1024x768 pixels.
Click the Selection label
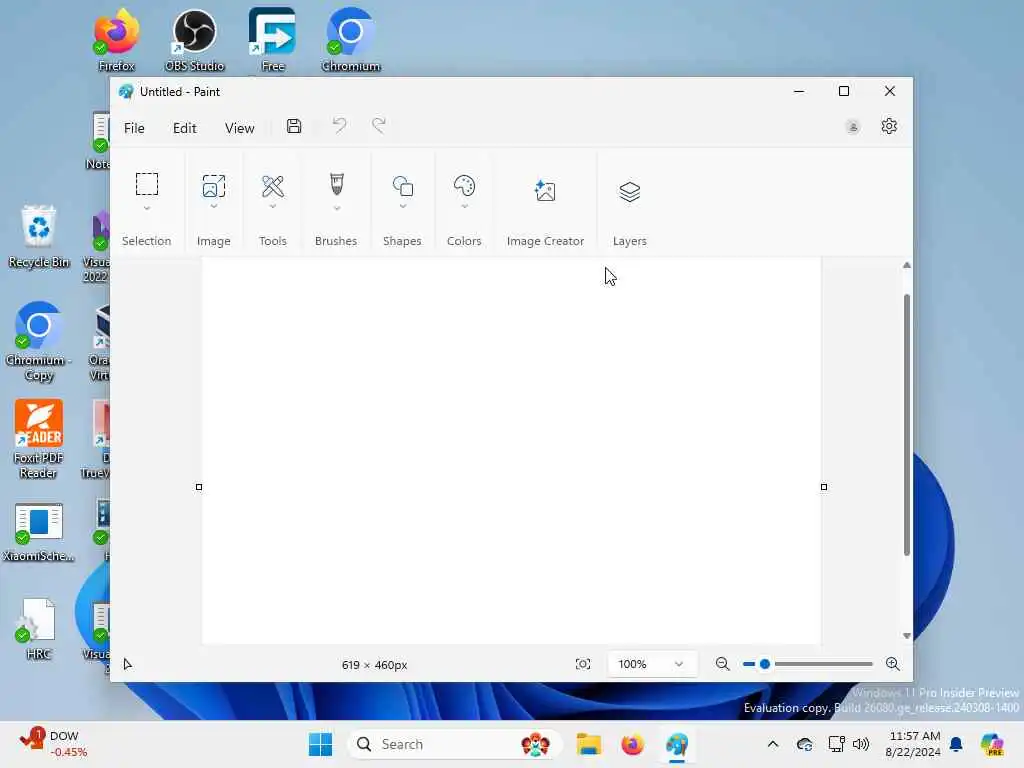click(x=146, y=241)
